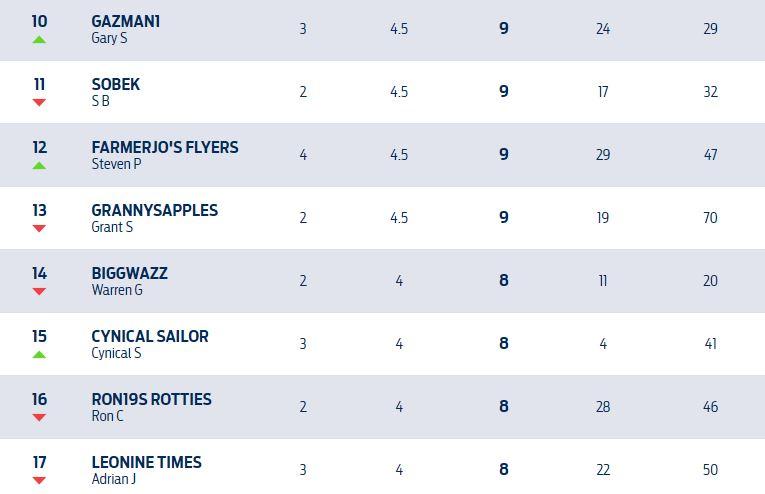Viewport: 765px width, 494px height.
Task: Select LEONINE TIMES team name
Action: click(x=146, y=462)
